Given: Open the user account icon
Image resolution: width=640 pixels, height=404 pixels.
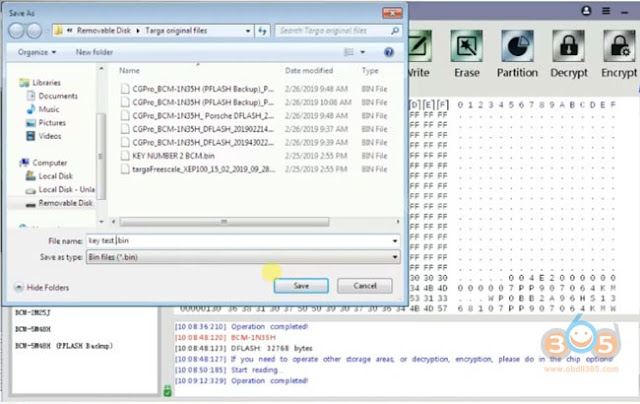Looking at the screenshot, I should pyautogui.click(x=586, y=11).
